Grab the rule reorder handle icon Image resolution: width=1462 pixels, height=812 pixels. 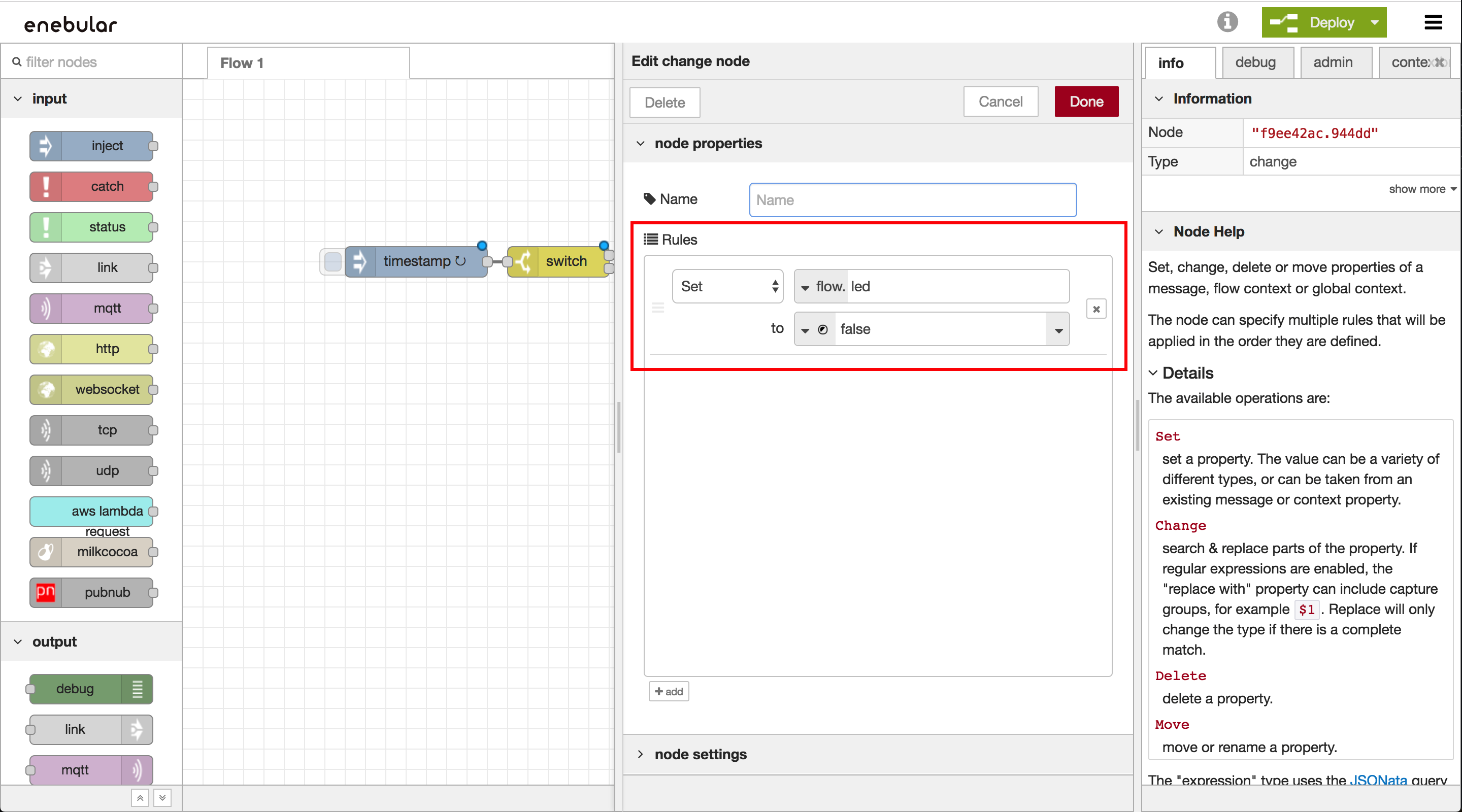(658, 308)
